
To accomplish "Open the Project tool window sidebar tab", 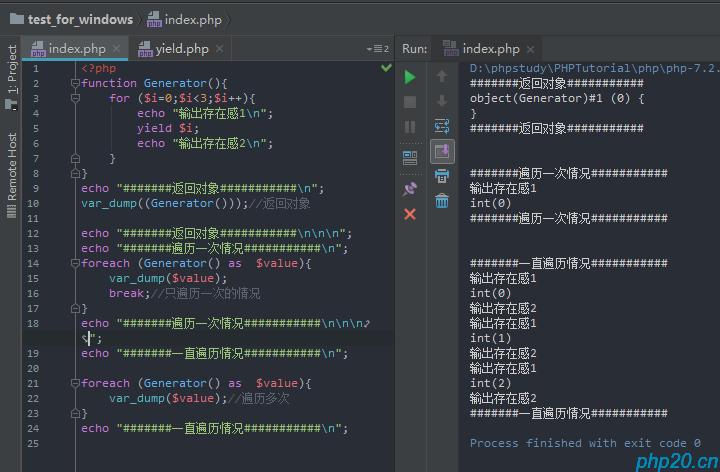I will click(11, 76).
